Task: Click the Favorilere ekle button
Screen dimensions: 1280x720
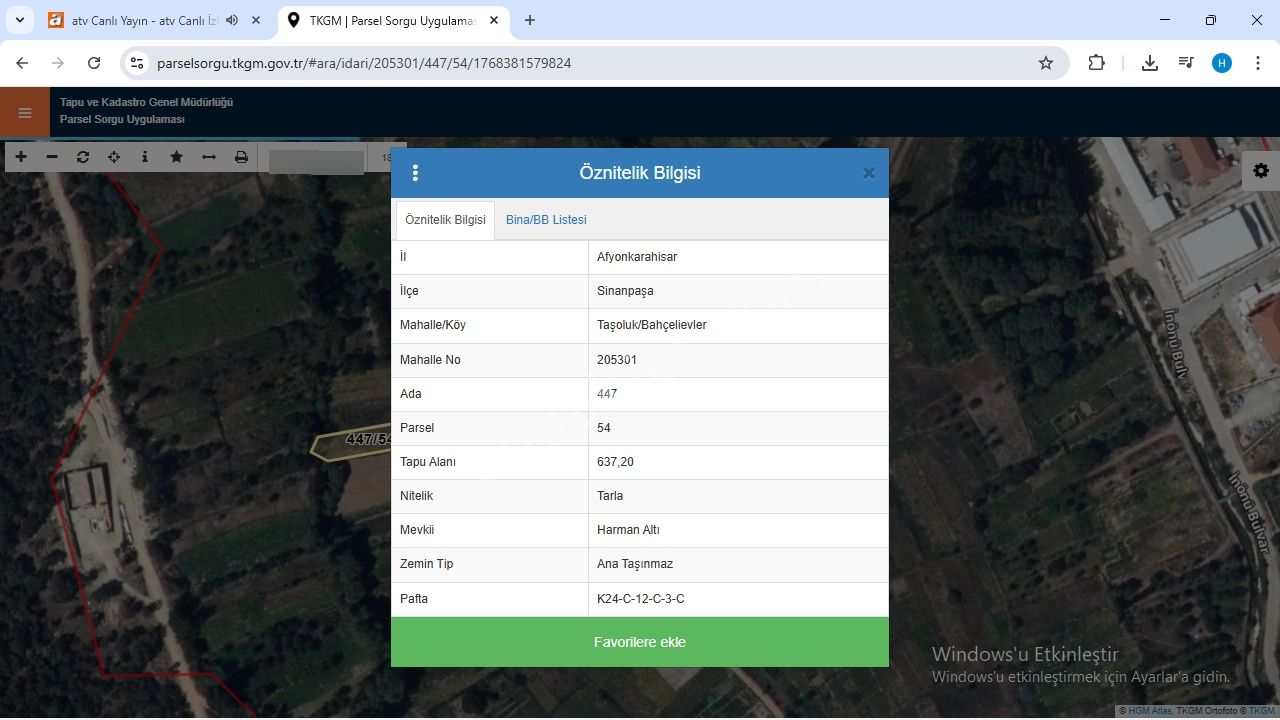Action: pyautogui.click(x=640, y=642)
